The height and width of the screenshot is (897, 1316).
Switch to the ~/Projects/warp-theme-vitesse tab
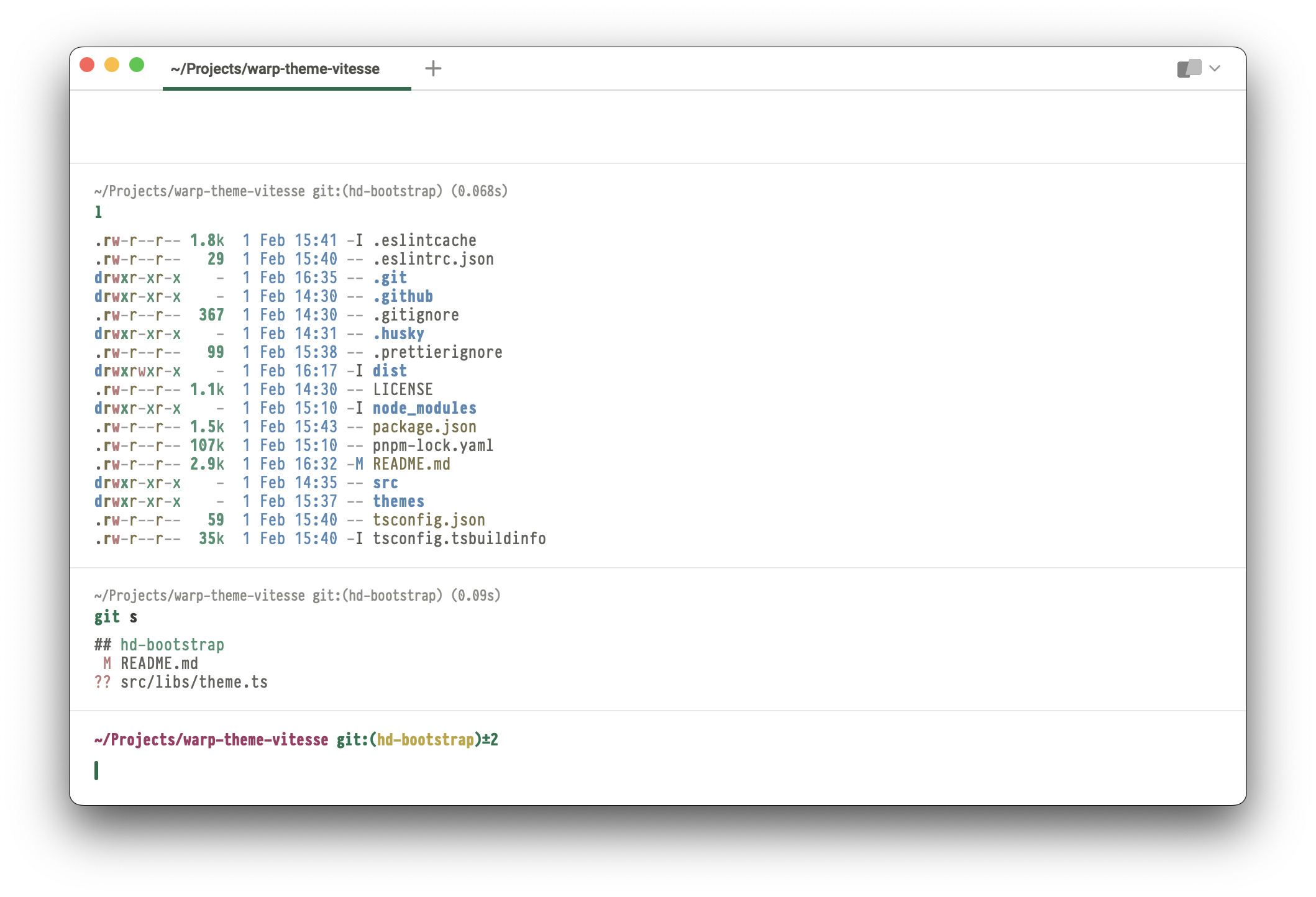275,69
